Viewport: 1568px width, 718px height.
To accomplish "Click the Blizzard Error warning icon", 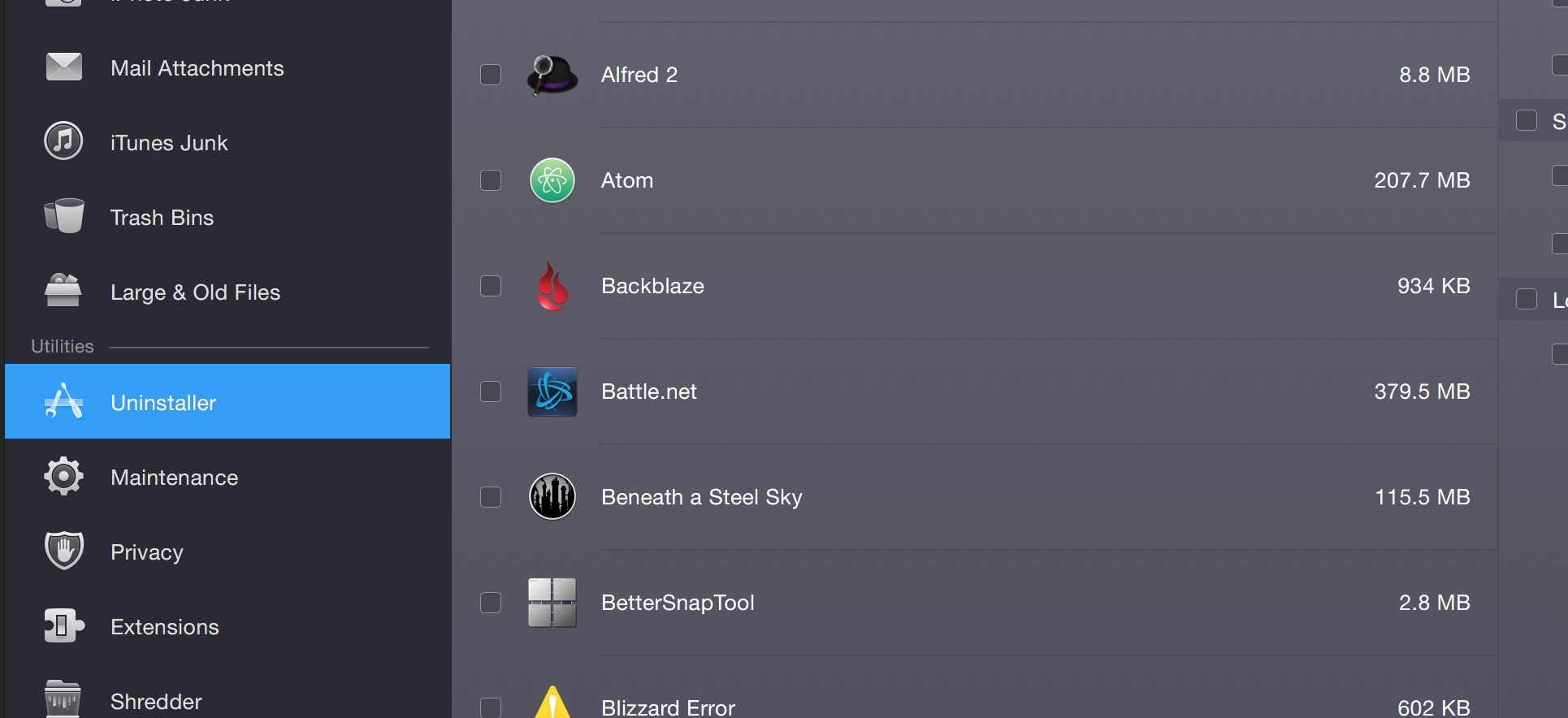I will pos(552,702).
